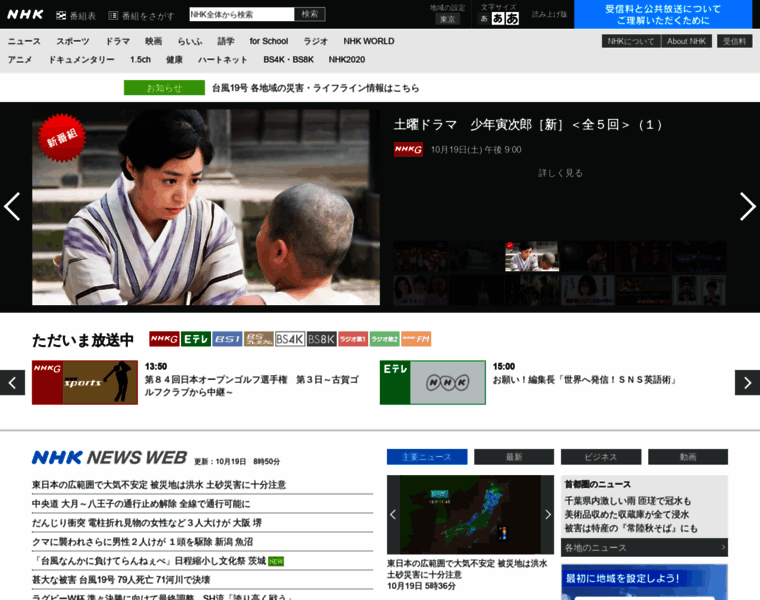This screenshot has width=760, height=600.
Task: Select the Eテレ channel icon
Action: [x=196, y=339]
